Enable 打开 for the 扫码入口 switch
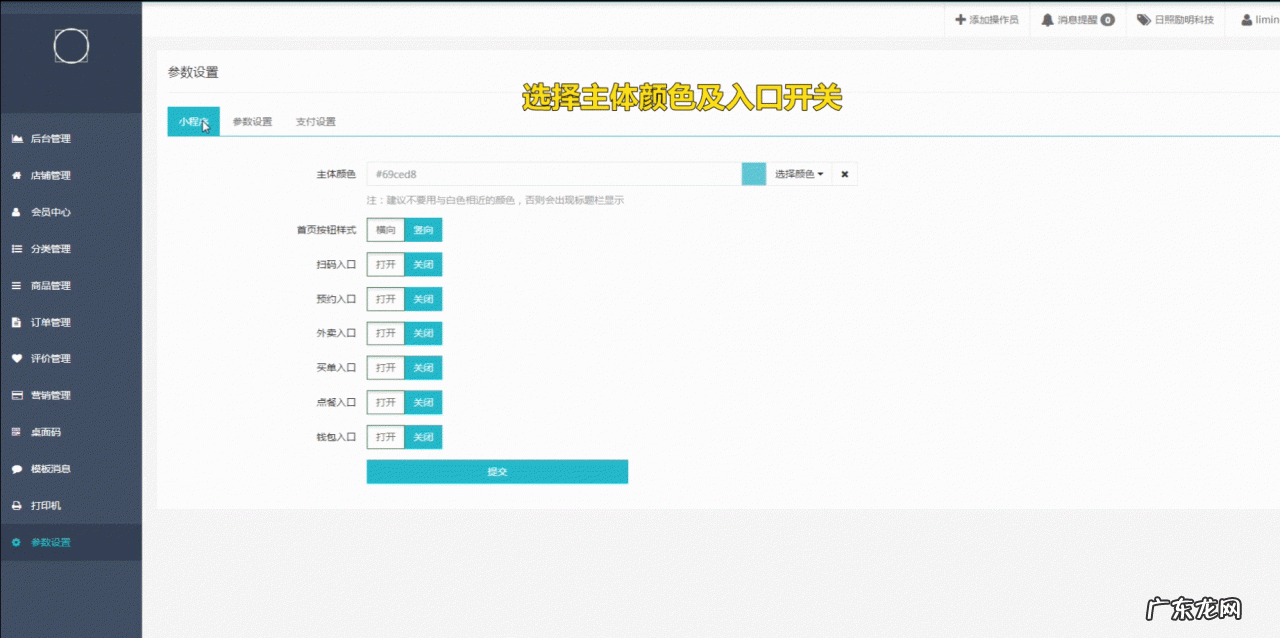 [387, 264]
